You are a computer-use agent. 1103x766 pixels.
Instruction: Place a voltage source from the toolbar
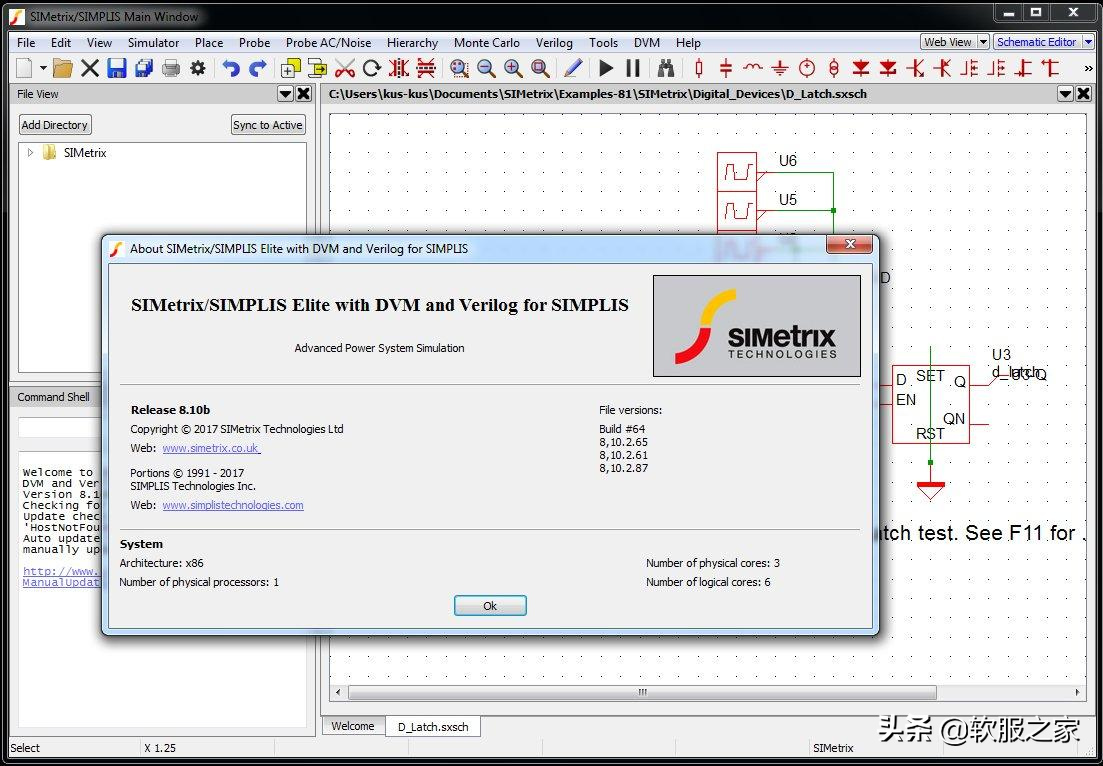[807, 68]
